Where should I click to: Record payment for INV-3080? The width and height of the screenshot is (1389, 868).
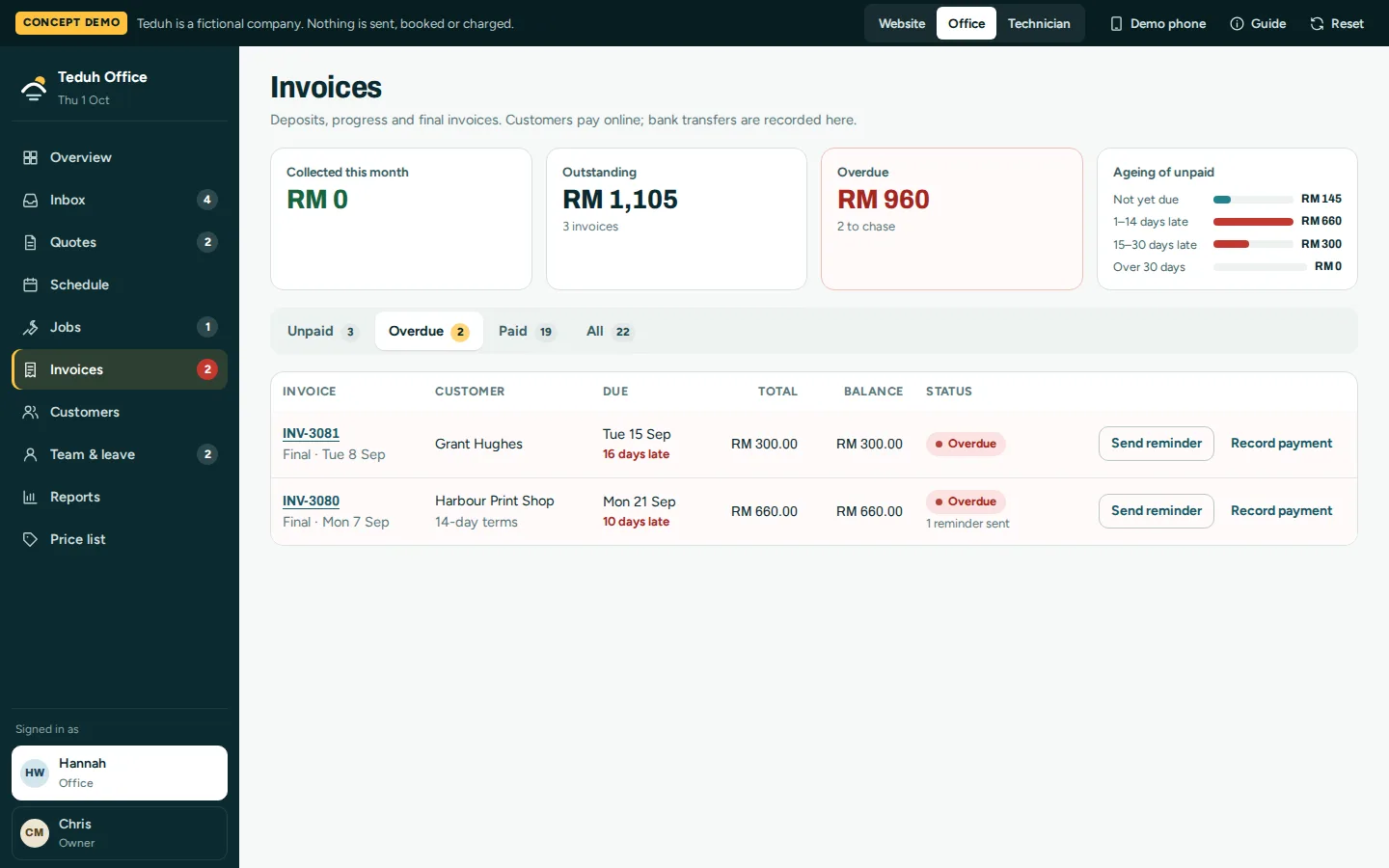1281,511
